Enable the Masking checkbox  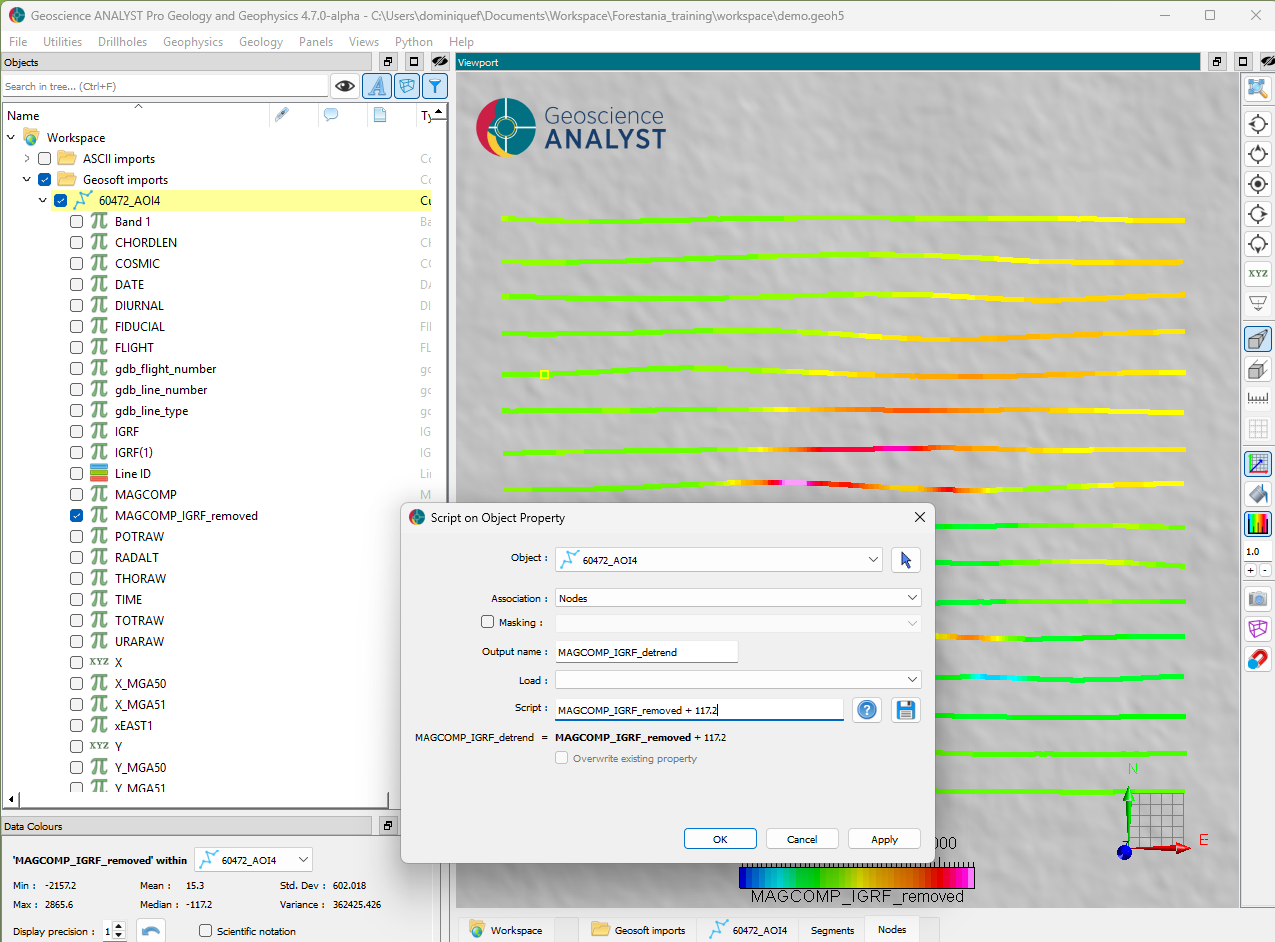pos(488,622)
